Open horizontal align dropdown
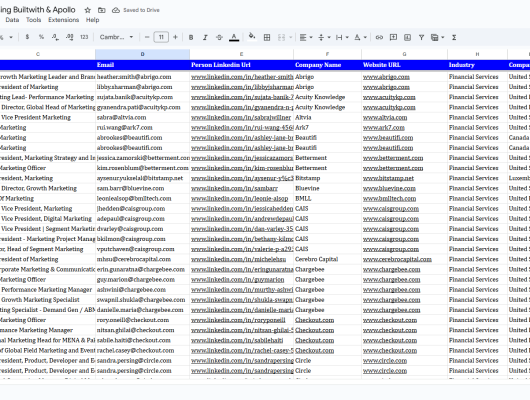This screenshot has width=530, height=400. point(306,37)
